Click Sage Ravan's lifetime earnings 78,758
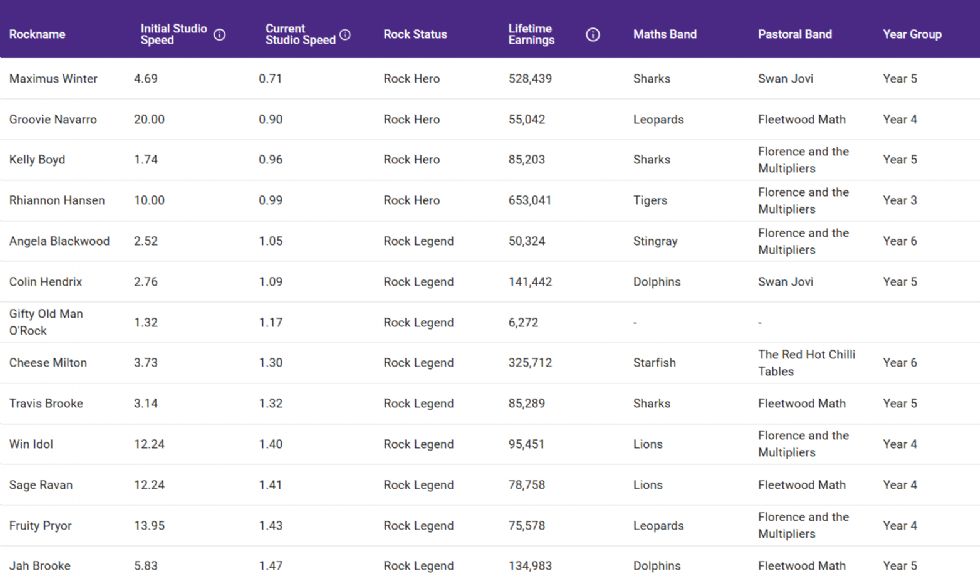 [526, 486]
